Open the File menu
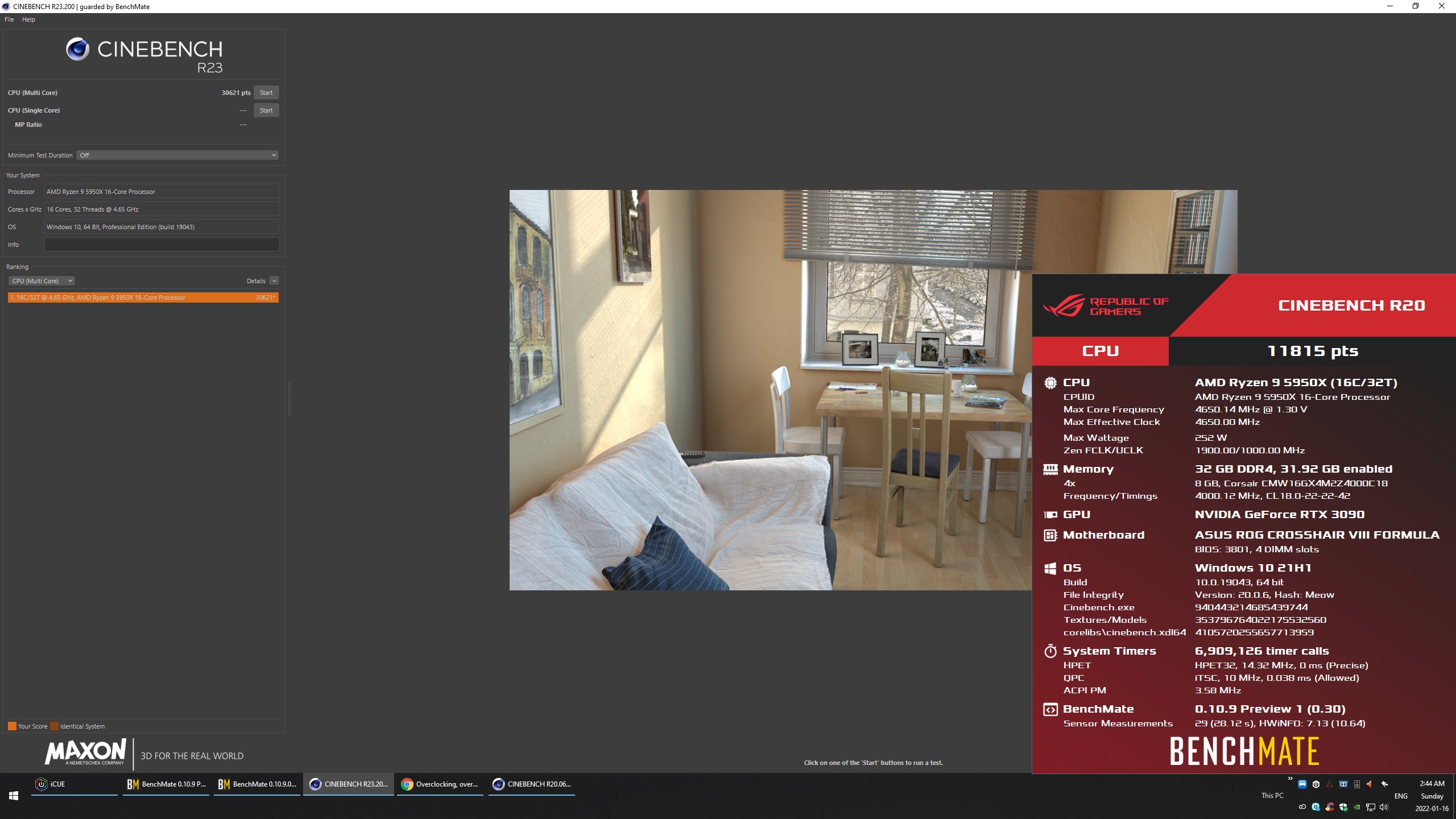This screenshot has width=1456, height=819. [9, 19]
